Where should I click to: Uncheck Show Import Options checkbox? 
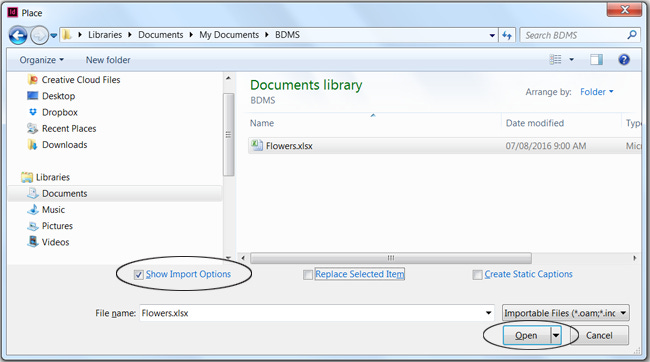click(x=139, y=275)
